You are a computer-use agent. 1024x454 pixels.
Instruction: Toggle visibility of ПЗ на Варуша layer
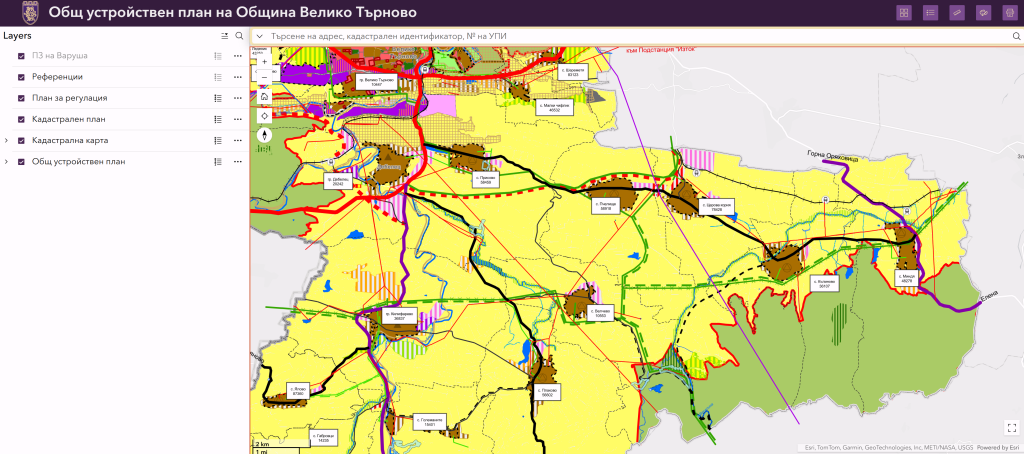click(x=22, y=56)
